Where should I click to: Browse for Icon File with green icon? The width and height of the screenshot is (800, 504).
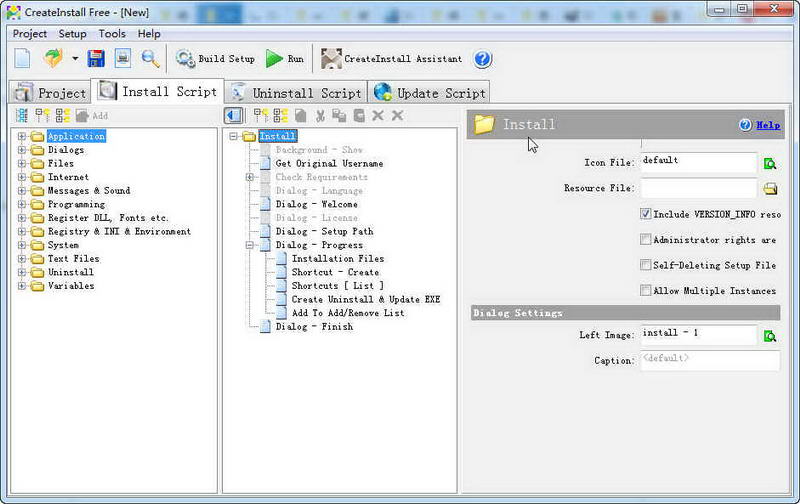(770, 164)
